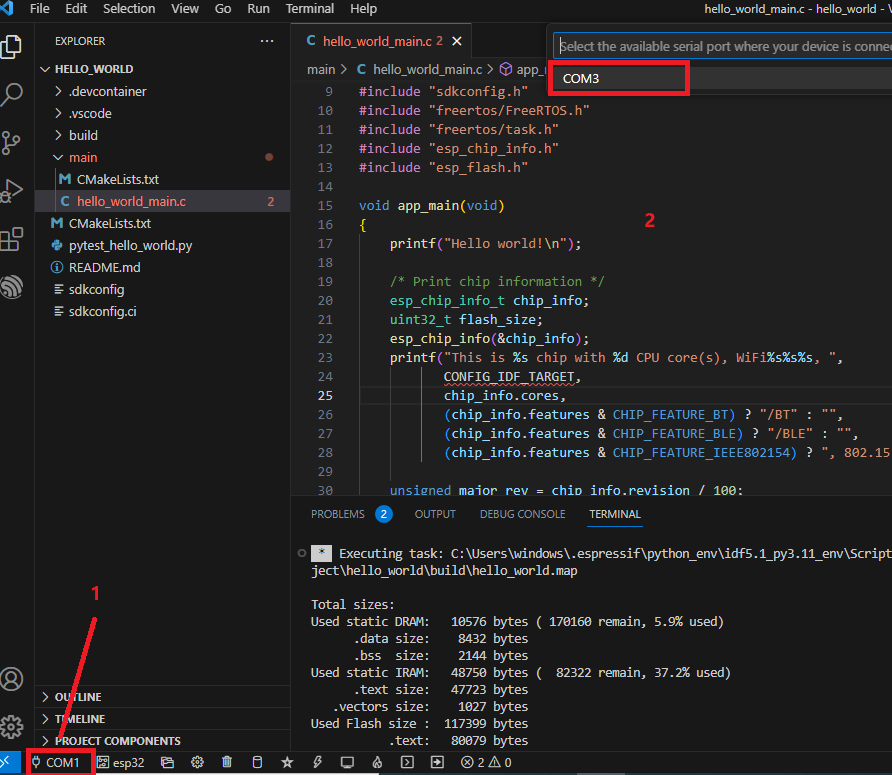Image resolution: width=892 pixels, height=775 pixels.
Task: Open the Explorer view in the activity bar
Action: pyautogui.click(x=11, y=47)
